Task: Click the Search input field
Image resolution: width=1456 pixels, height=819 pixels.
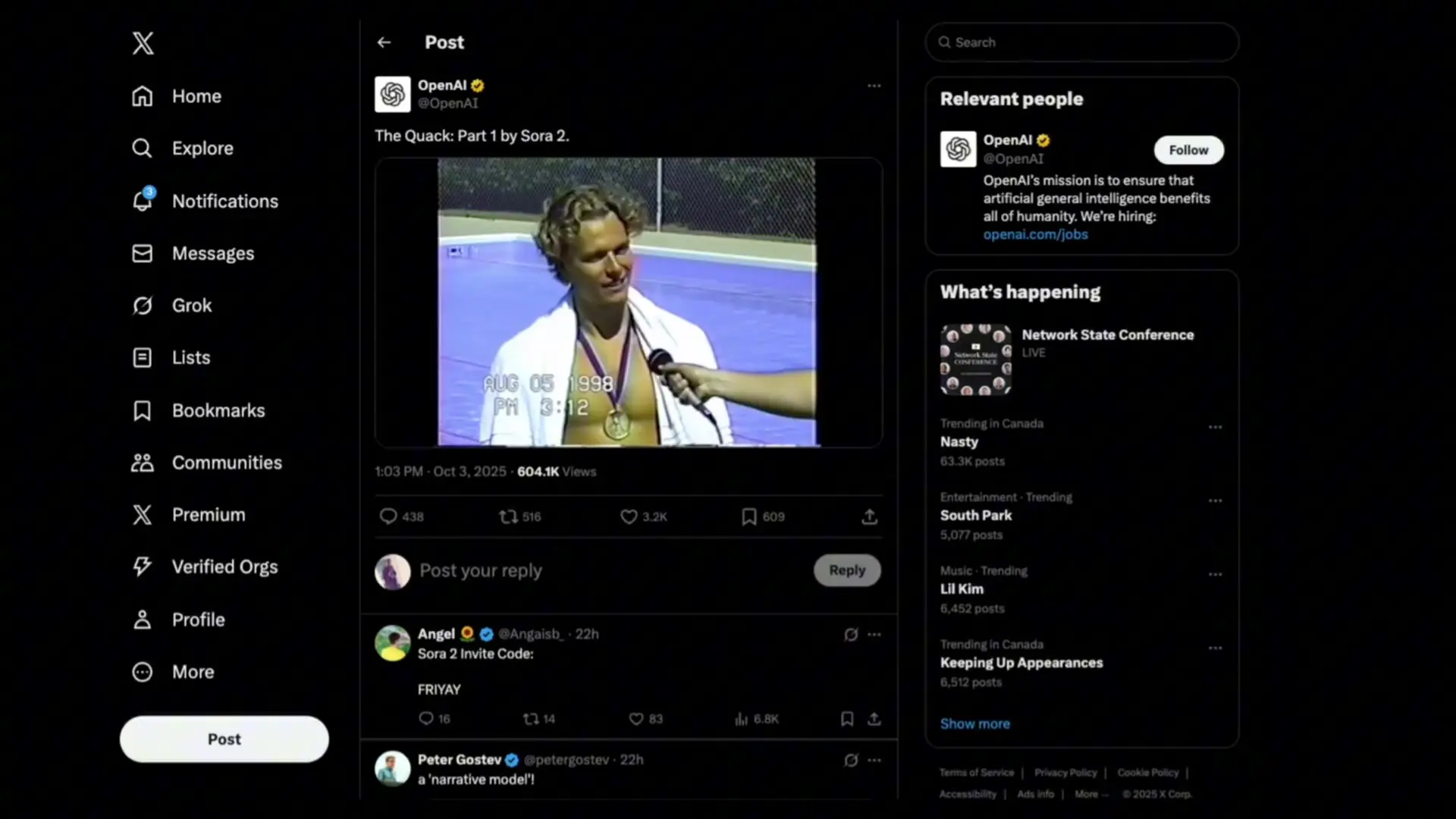Action: point(1082,42)
